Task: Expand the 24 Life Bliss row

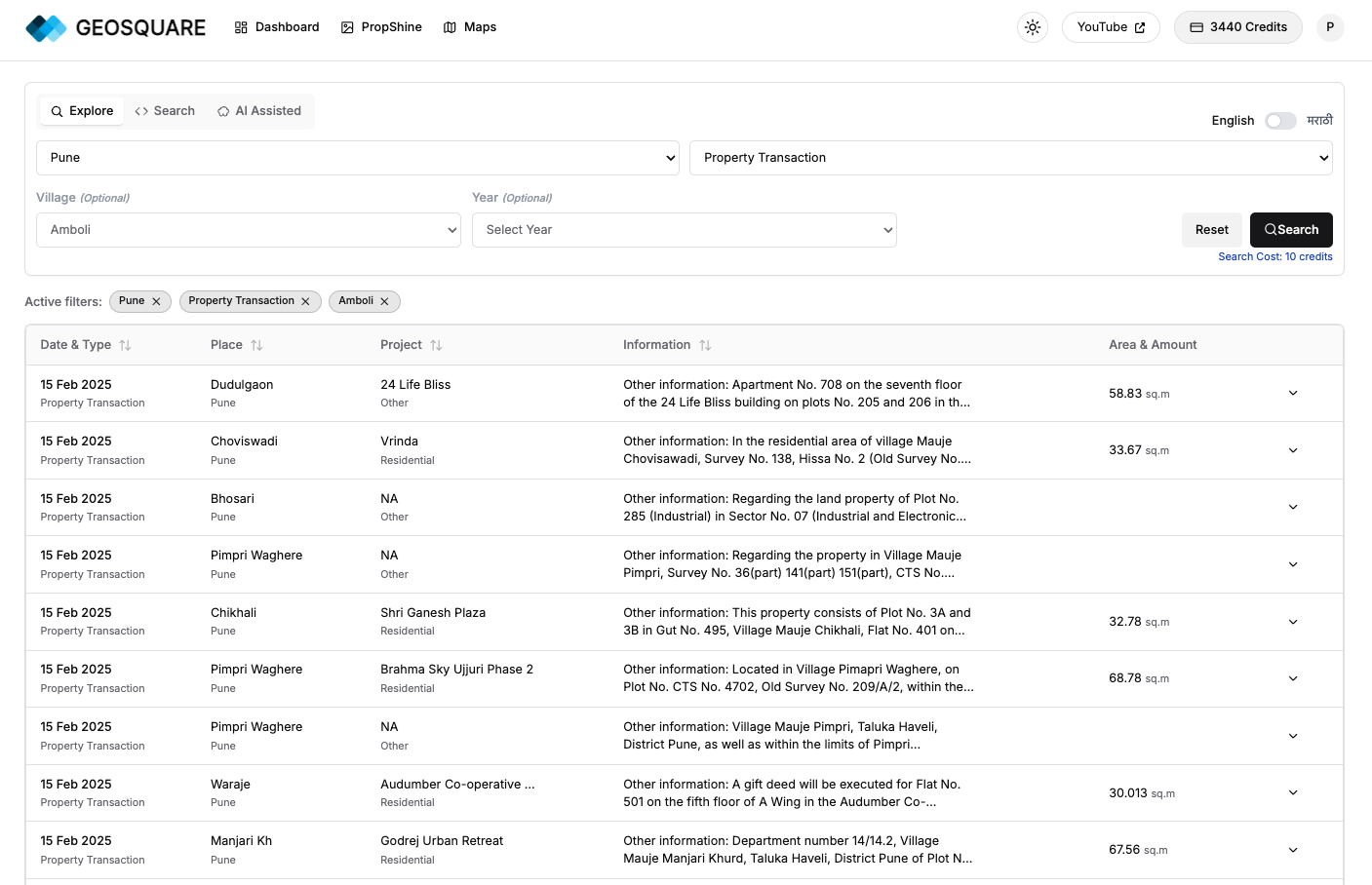Action: pos(1293,394)
